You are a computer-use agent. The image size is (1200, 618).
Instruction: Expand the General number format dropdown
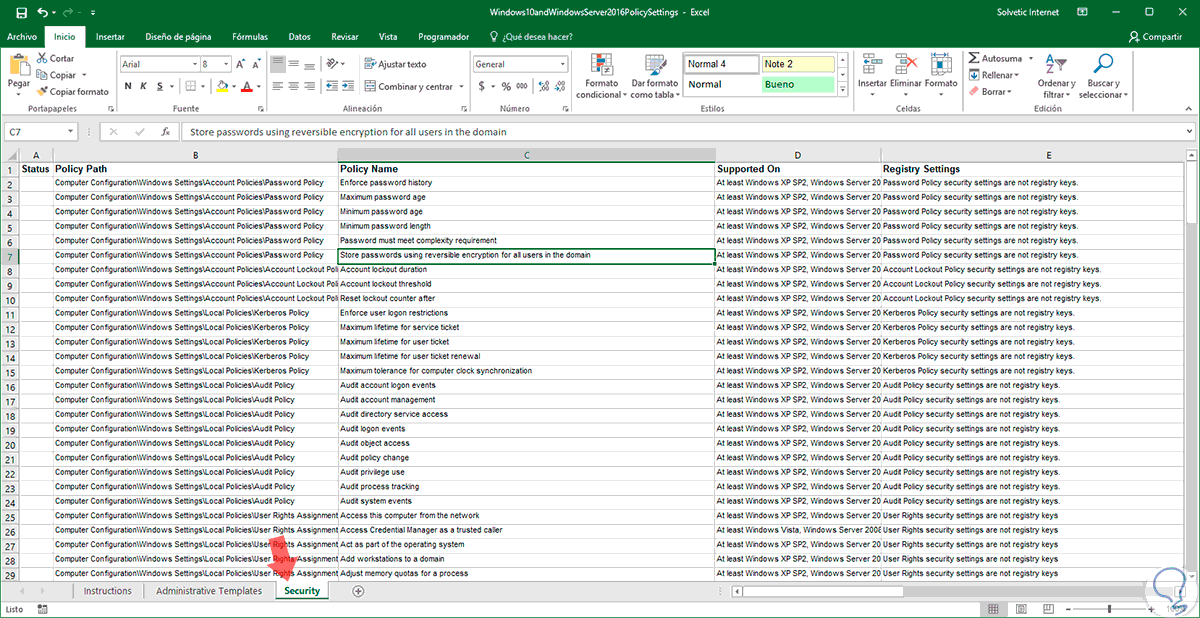(x=562, y=64)
